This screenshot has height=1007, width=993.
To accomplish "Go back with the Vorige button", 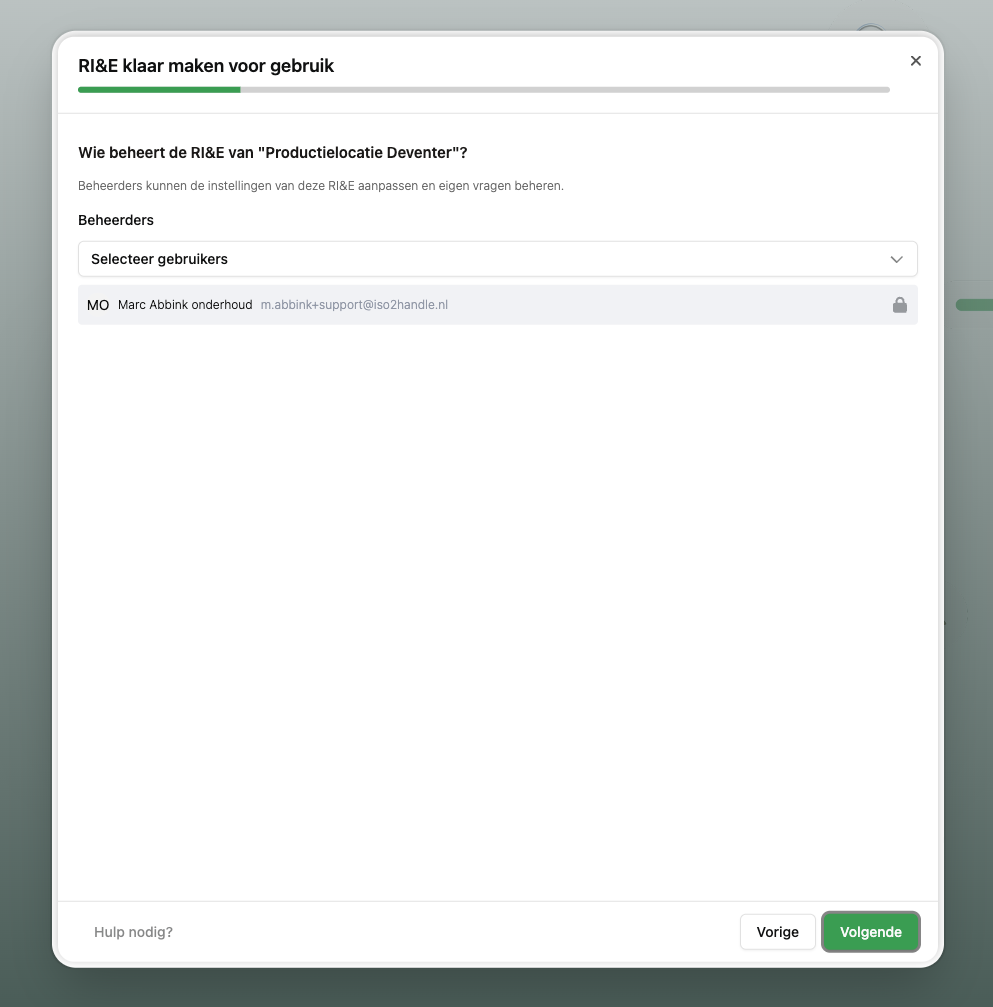I will point(777,932).
